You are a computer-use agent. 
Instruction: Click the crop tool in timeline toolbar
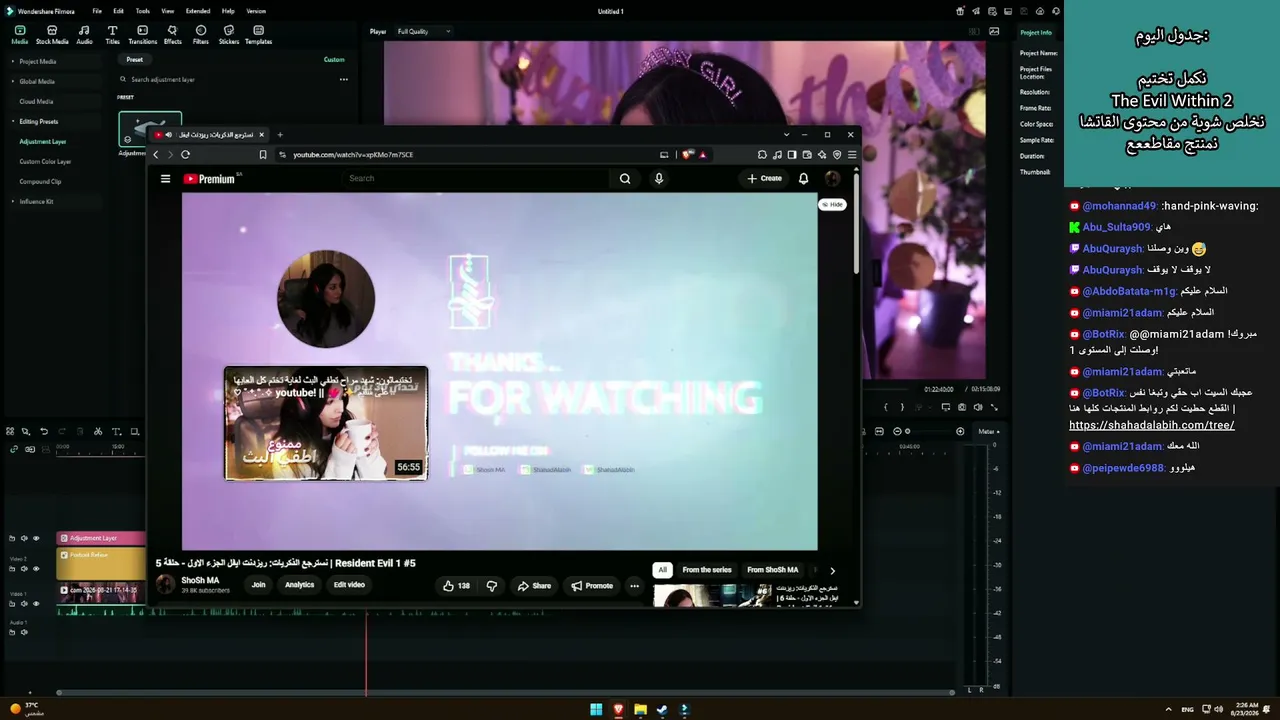click(x=134, y=432)
